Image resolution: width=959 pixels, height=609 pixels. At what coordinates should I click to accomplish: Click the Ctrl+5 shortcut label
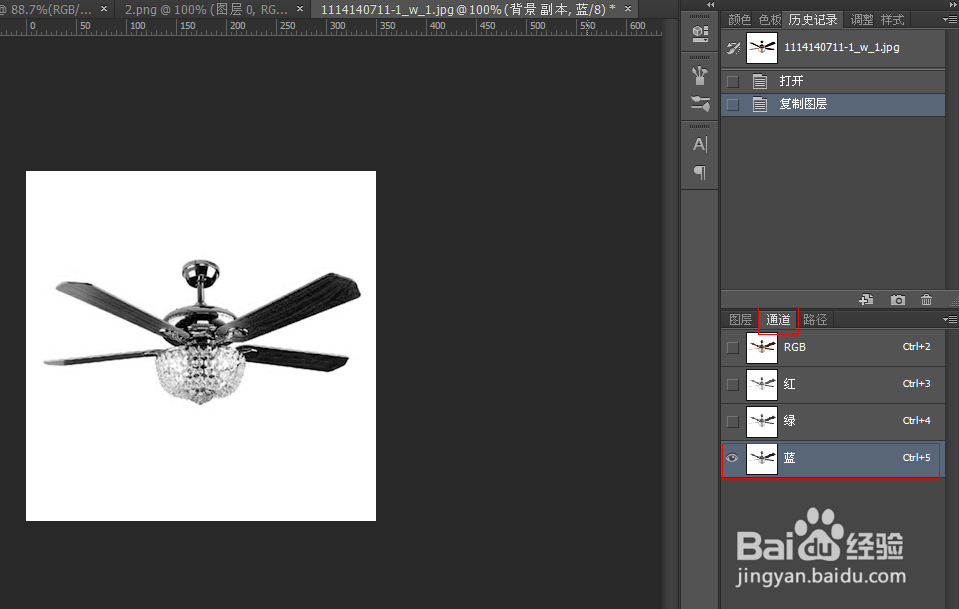(x=916, y=457)
